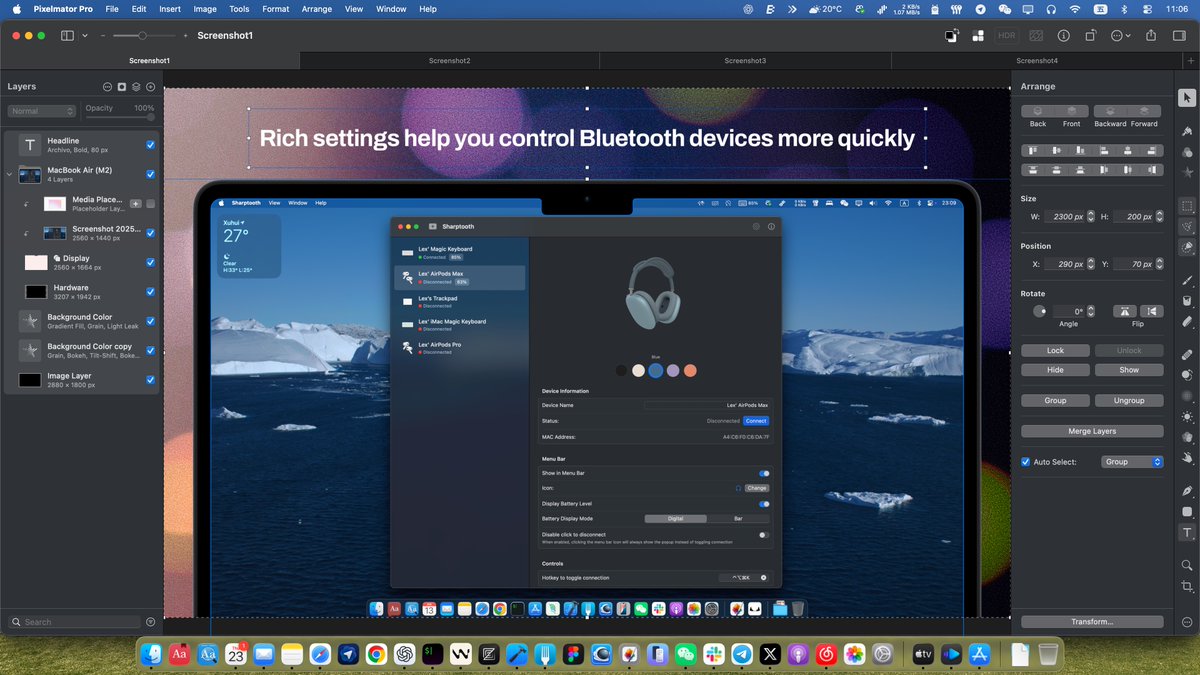Click the swap colors icon in toolbar
Screen dimensions: 1200x675
click(951, 35)
